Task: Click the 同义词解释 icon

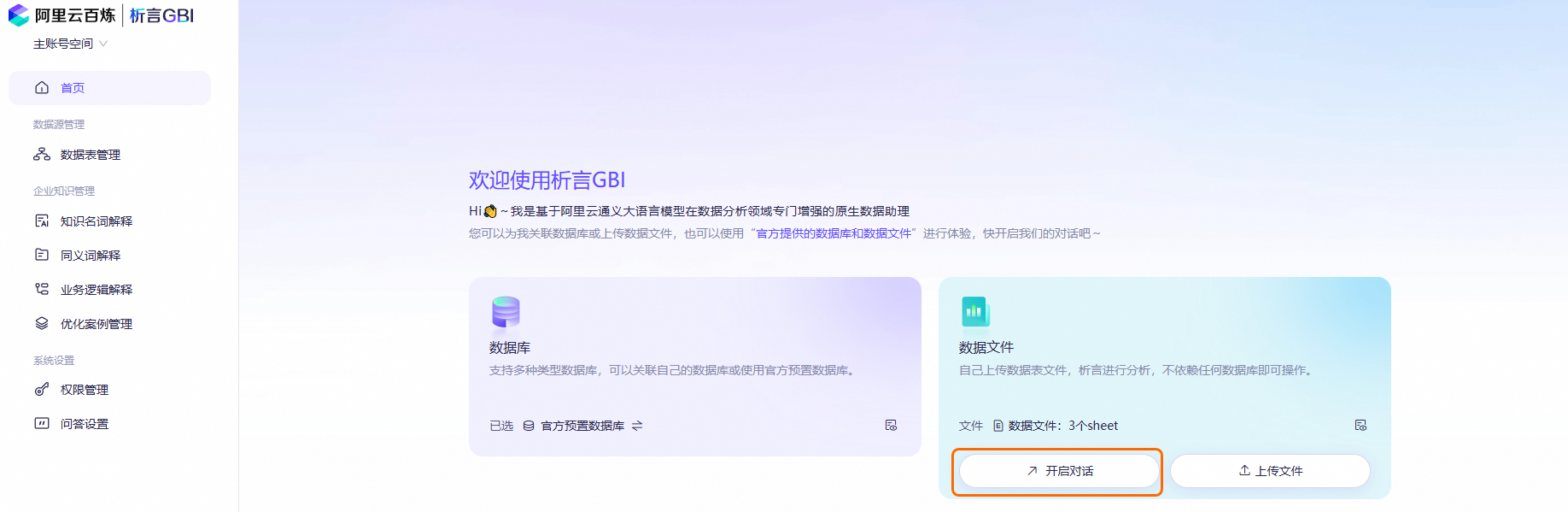Action: click(x=42, y=255)
